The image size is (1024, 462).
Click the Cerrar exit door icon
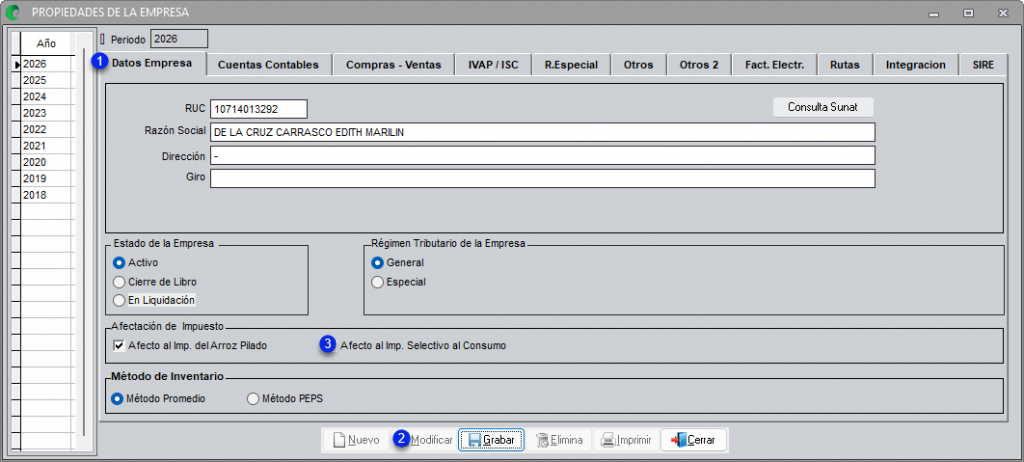pyautogui.click(x=679, y=440)
